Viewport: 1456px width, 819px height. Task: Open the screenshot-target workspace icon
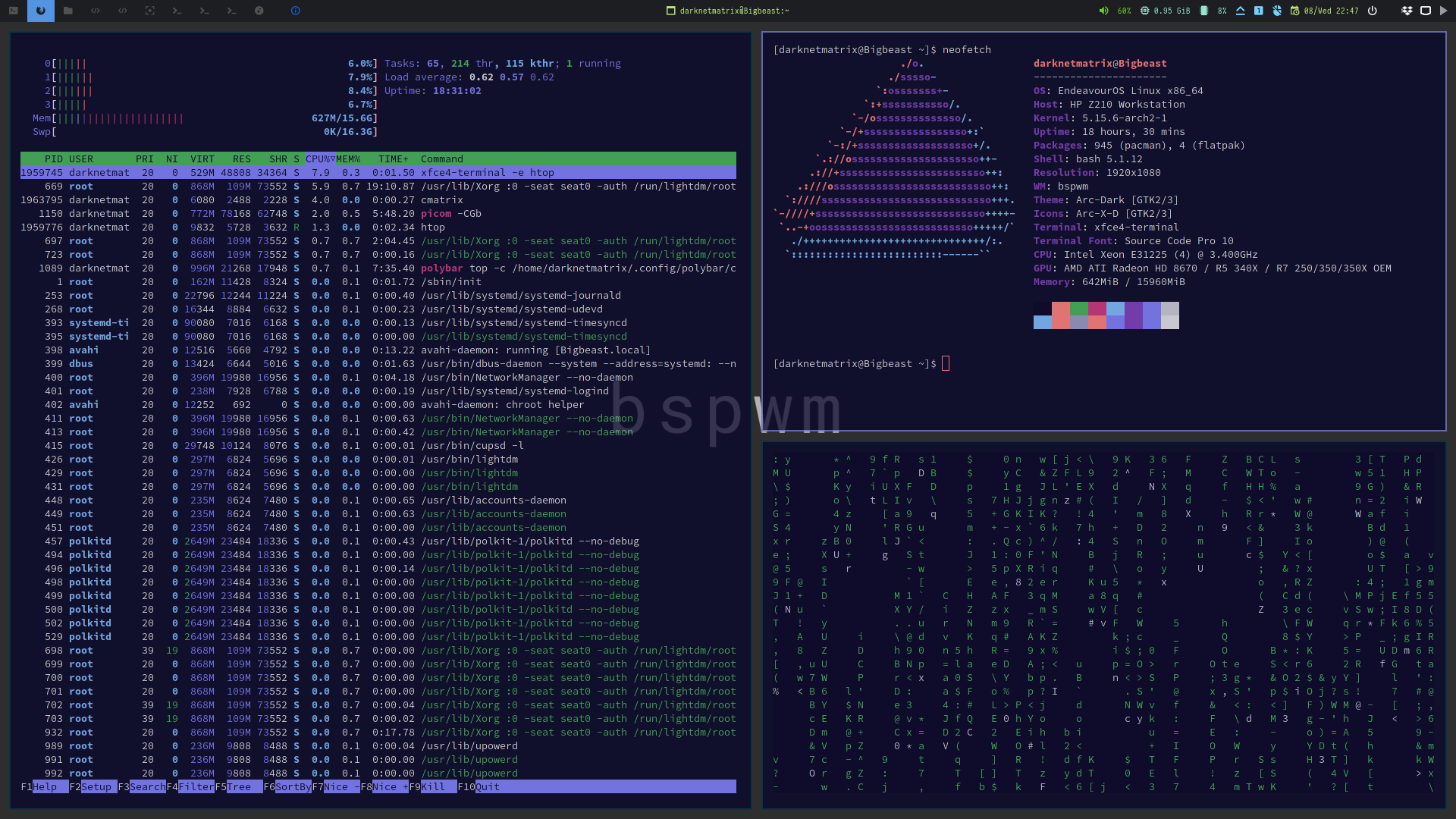coord(150,11)
